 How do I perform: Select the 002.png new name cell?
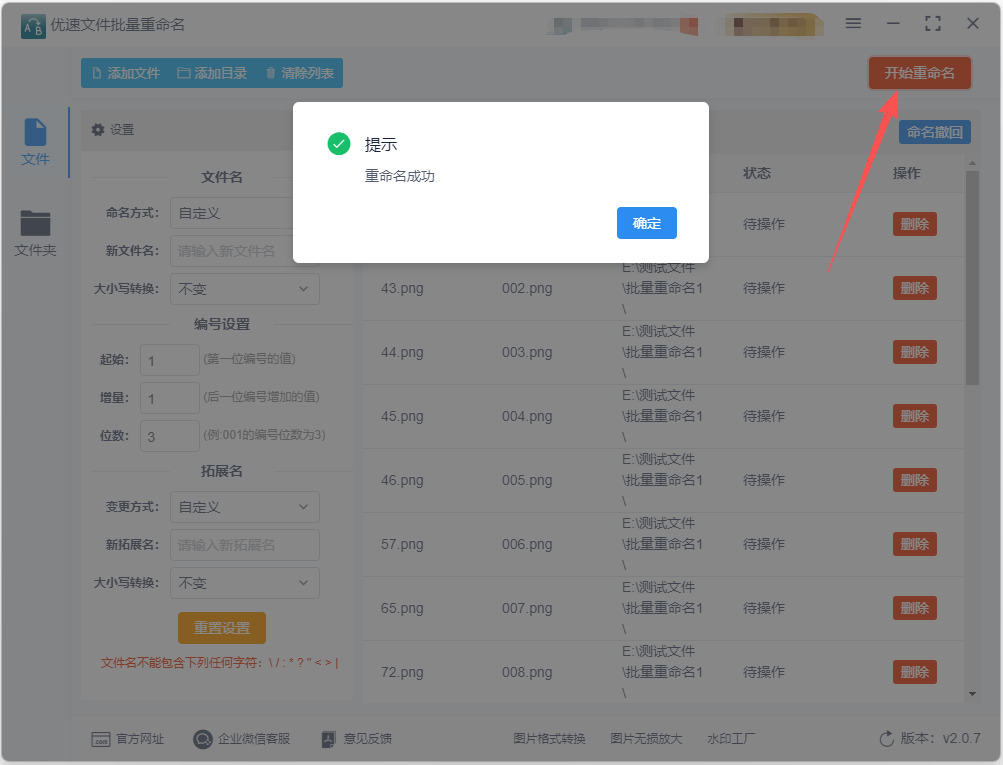click(x=527, y=288)
